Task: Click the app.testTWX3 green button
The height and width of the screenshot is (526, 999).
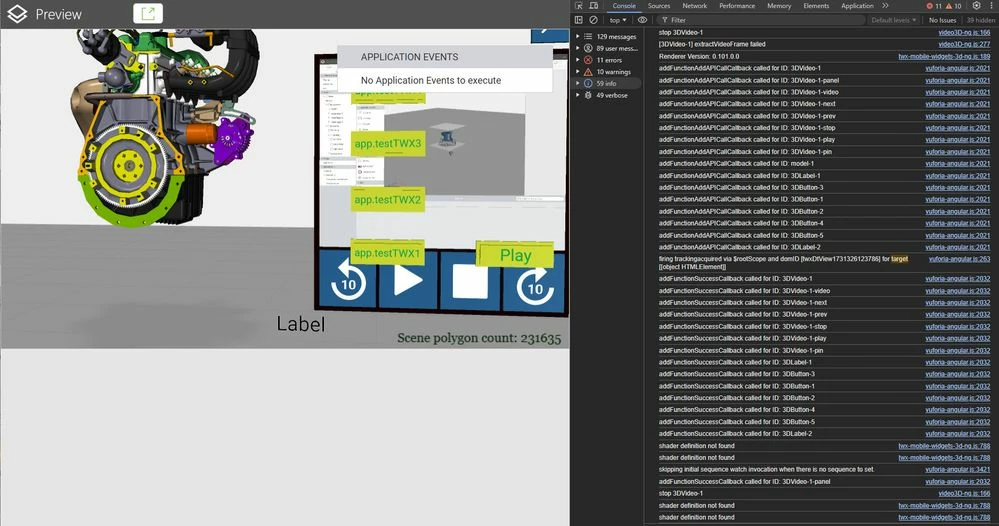Action: tap(387, 143)
